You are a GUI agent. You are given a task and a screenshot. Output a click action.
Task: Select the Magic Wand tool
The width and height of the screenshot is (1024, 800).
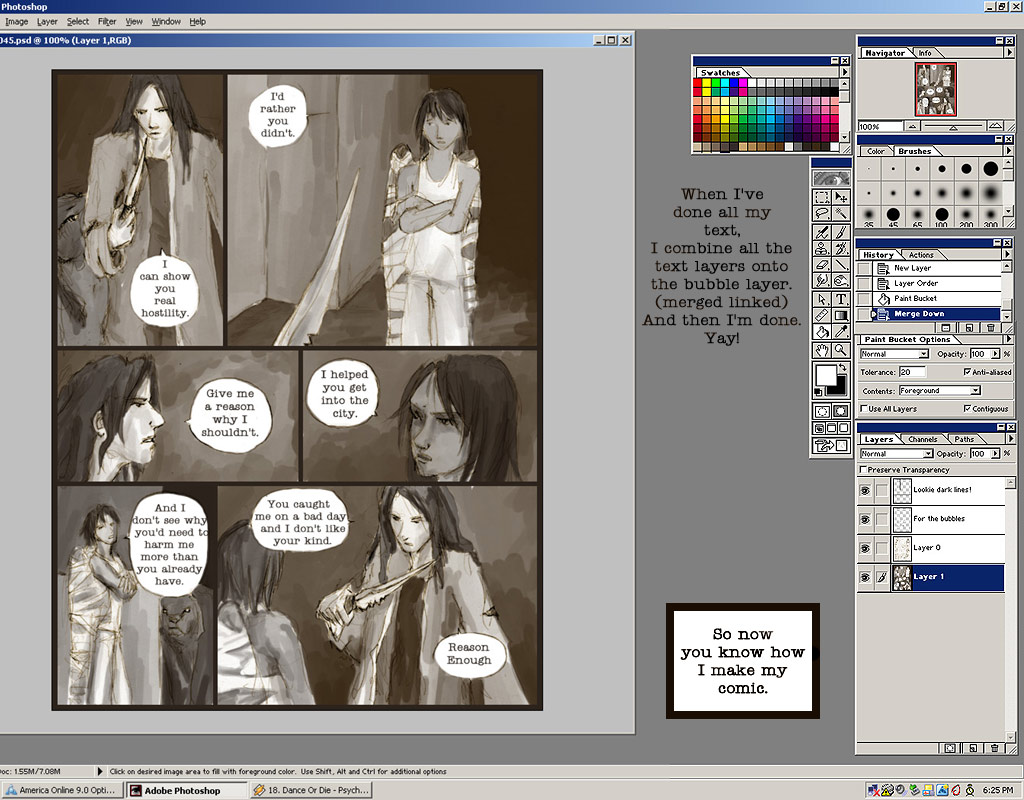click(841, 213)
